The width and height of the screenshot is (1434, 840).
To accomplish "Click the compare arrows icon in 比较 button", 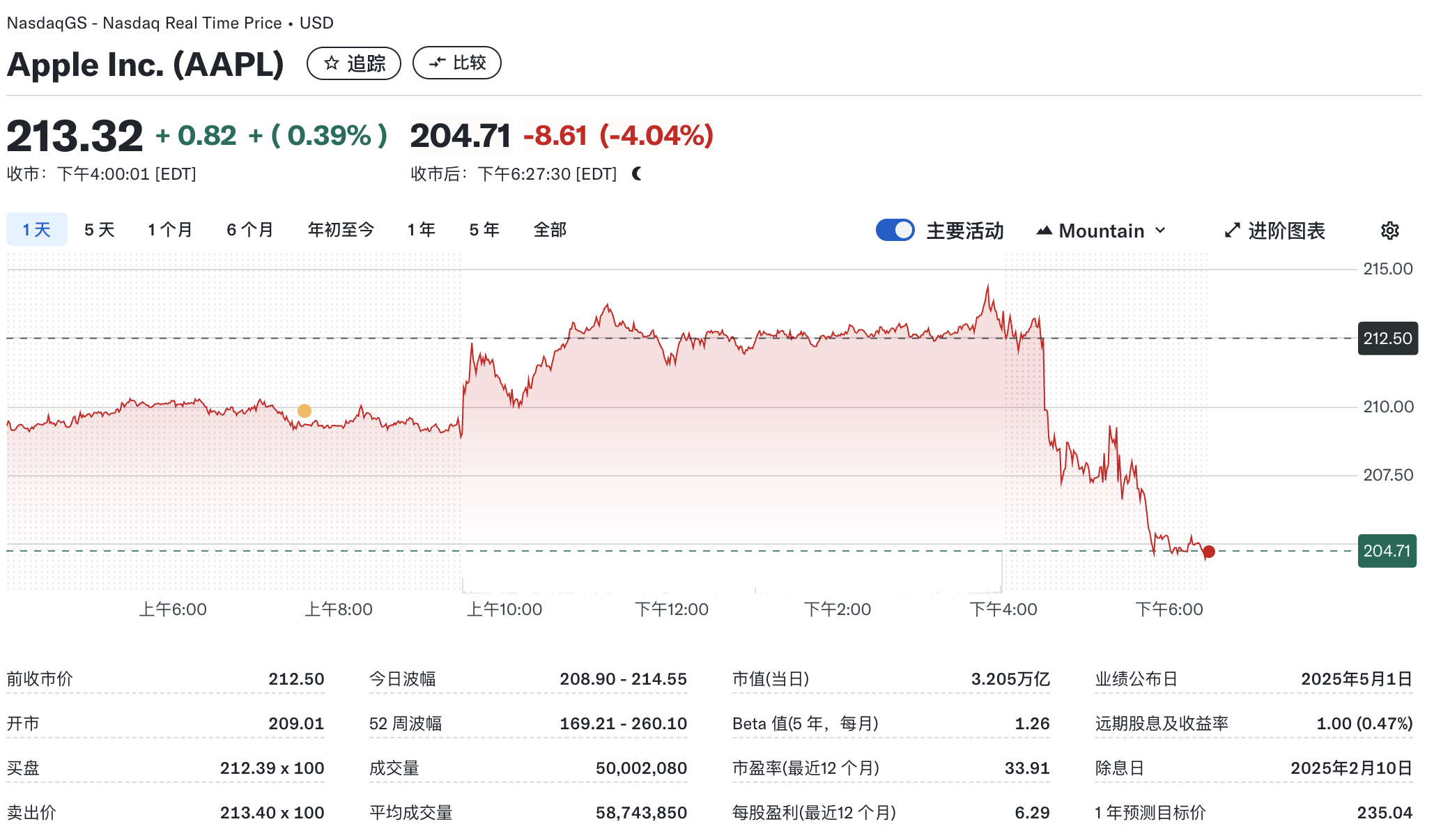I will [438, 62].
